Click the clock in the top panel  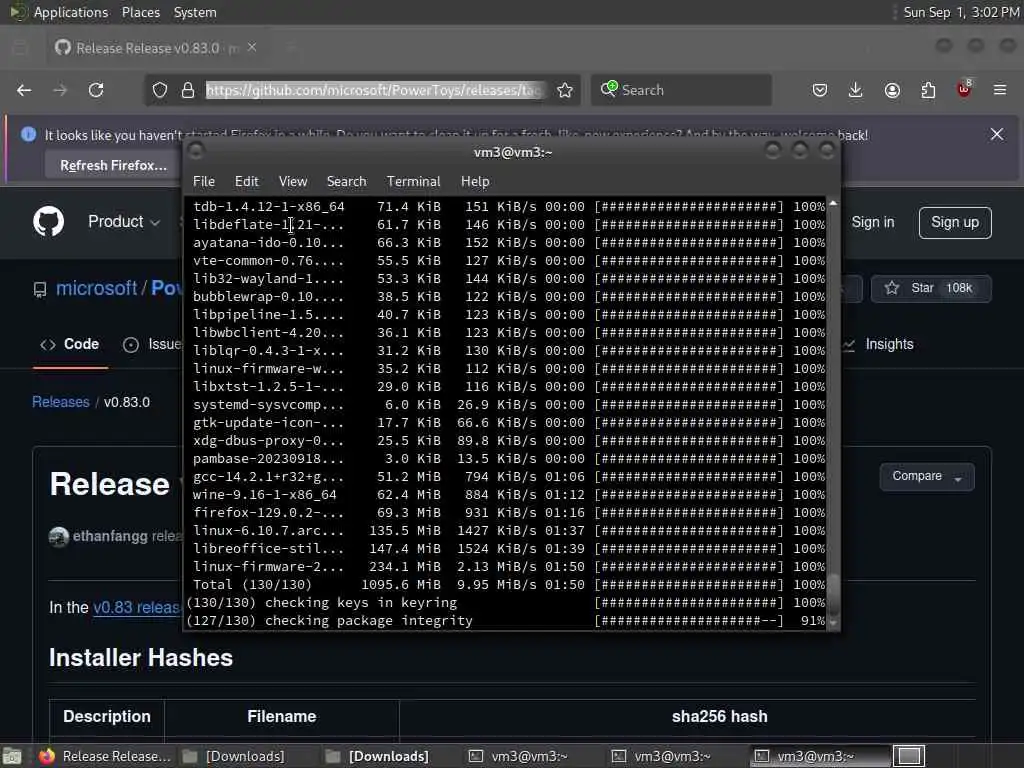point(961,12)
